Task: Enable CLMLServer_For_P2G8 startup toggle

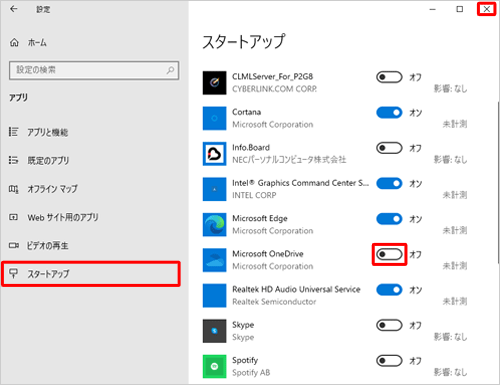Action: click(389, 77)
